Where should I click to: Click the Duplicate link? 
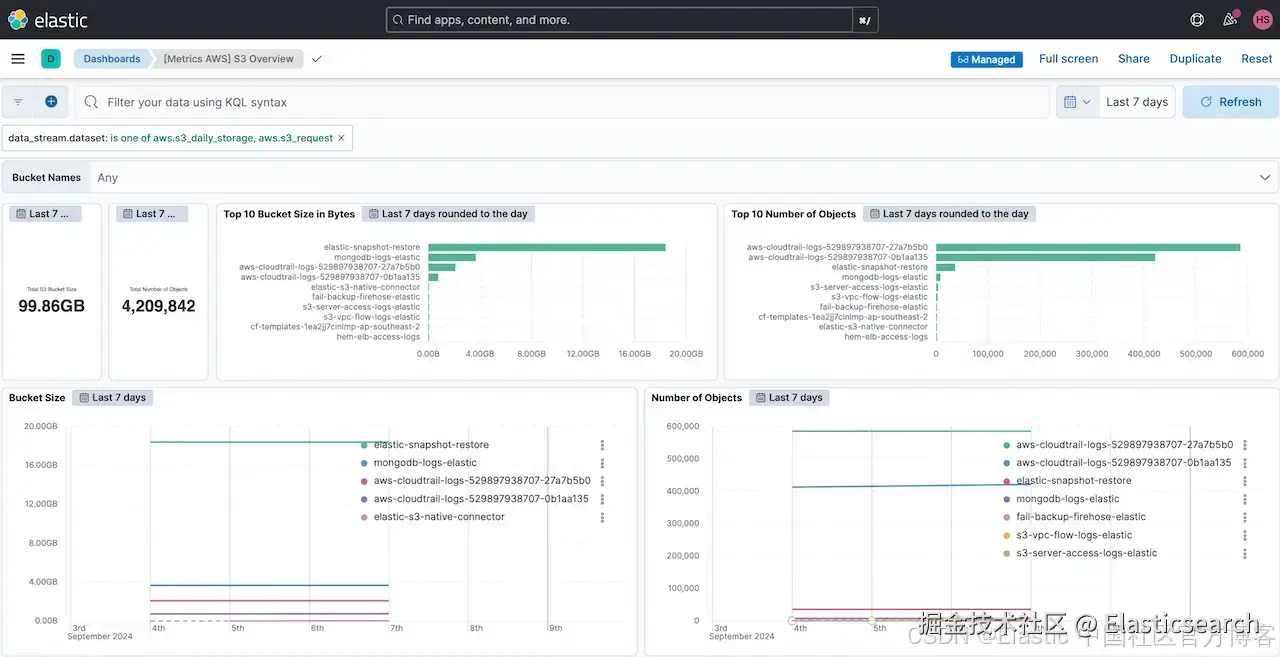pos(1195,59)
